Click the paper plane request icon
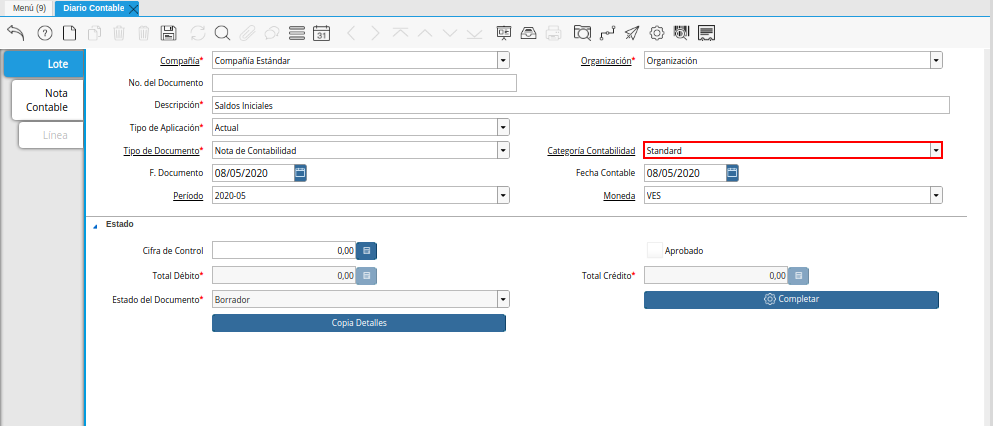The height and width of the screenshot is (426, 993). click(x=632, y=33)
